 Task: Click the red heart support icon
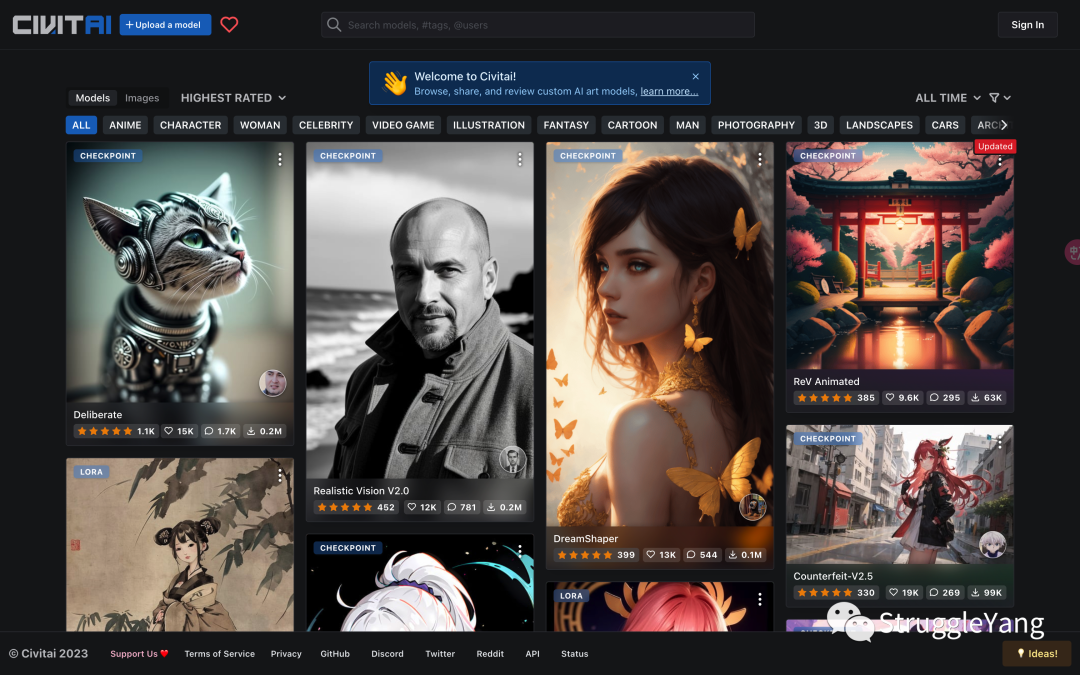[229, 25]
